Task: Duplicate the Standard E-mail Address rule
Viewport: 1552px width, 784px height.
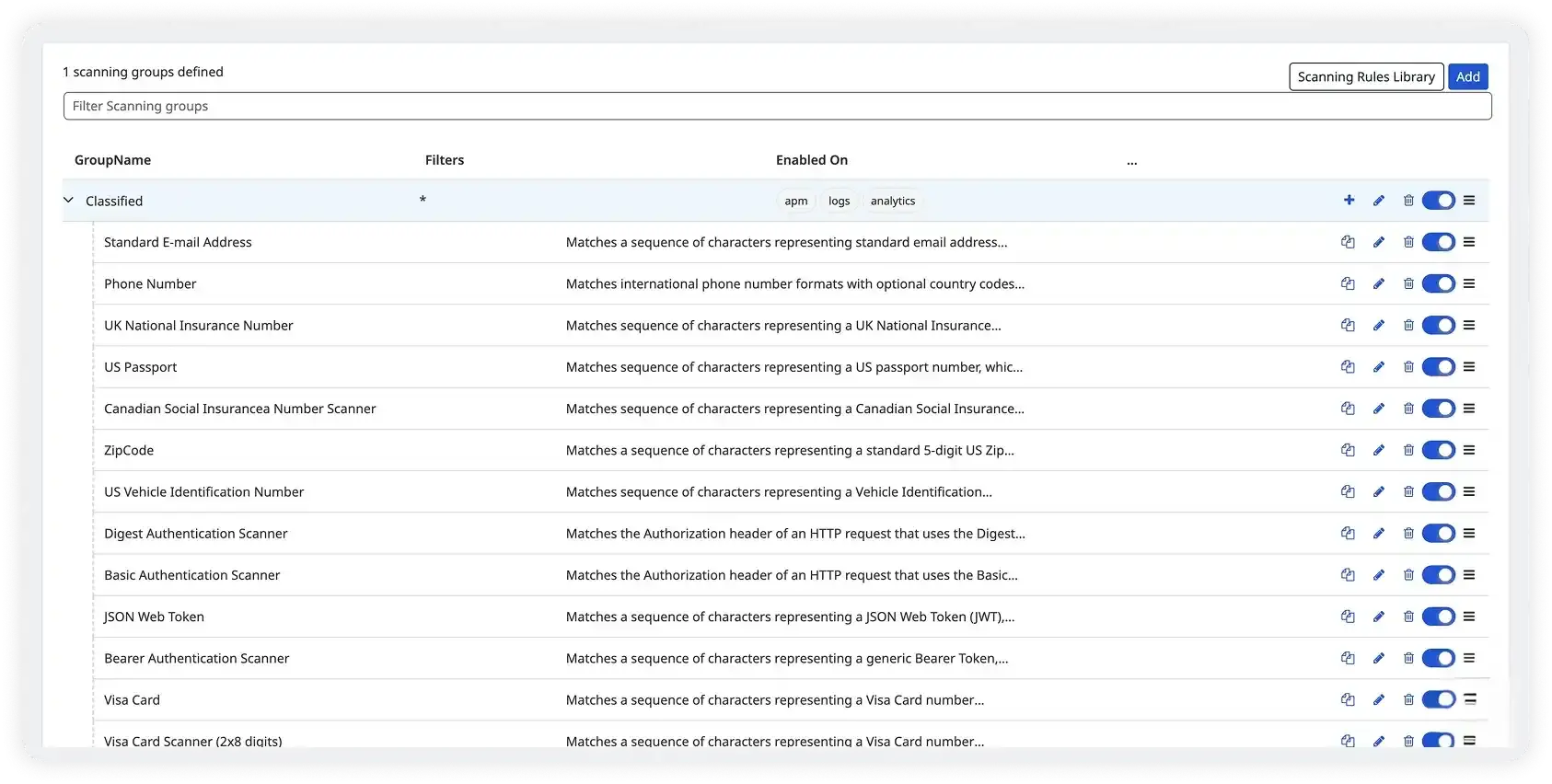Action: pyautogui.click(x=1348, y=242)
